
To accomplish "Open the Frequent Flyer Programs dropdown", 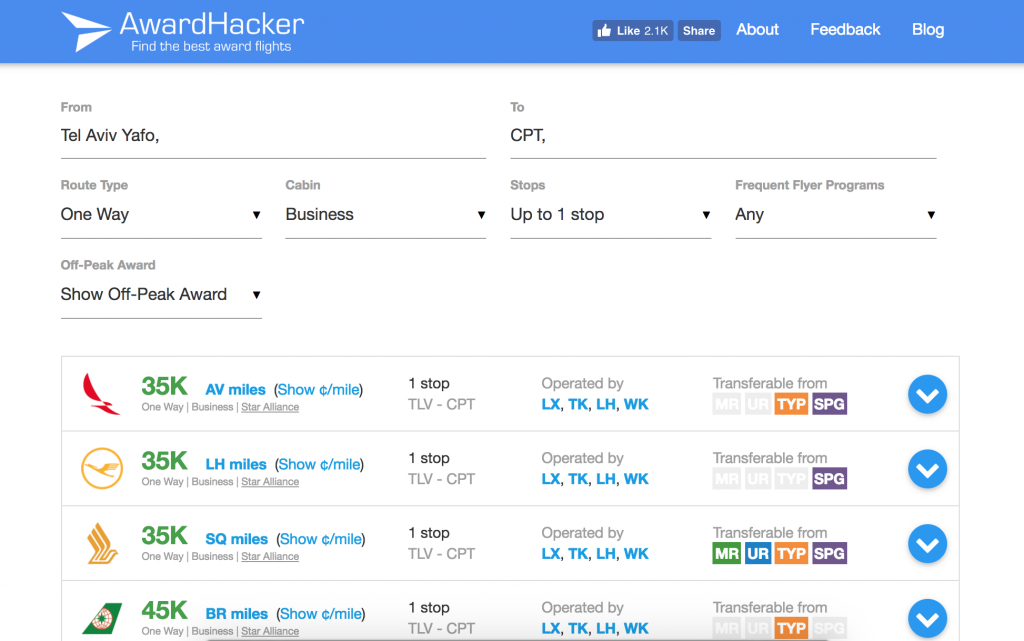I will pyautogui.click(x=836, y=215).
